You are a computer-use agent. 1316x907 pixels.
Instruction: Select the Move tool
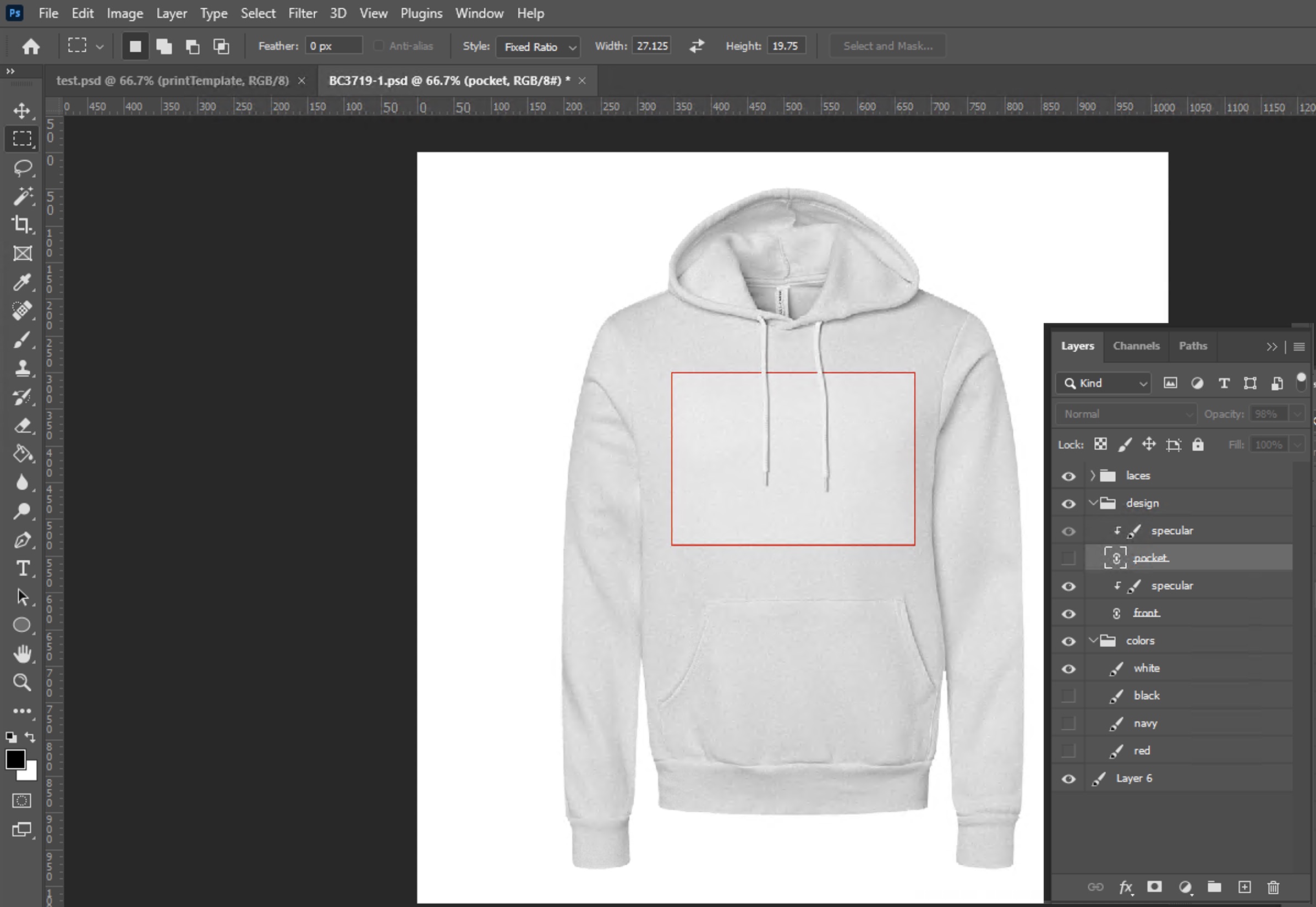pyautogui.click(x=22, y=110)
